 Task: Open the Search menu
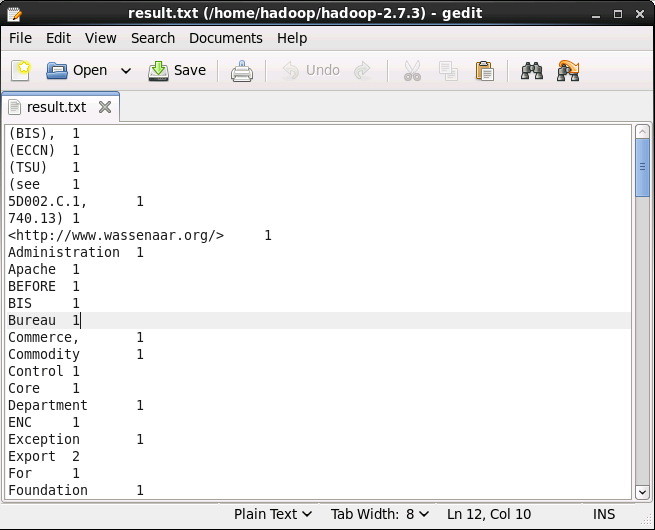153,38
